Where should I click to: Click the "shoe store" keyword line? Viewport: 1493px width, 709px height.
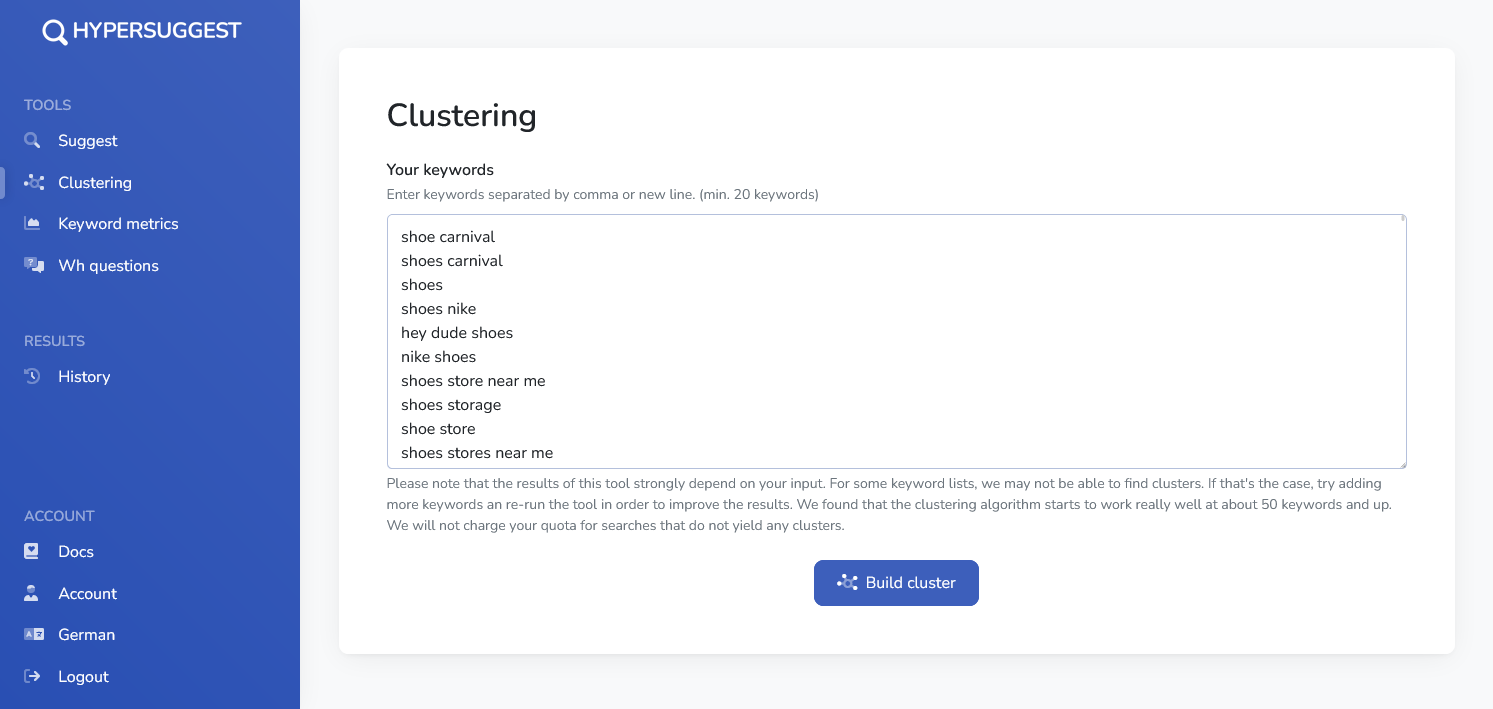coord(438,429)
